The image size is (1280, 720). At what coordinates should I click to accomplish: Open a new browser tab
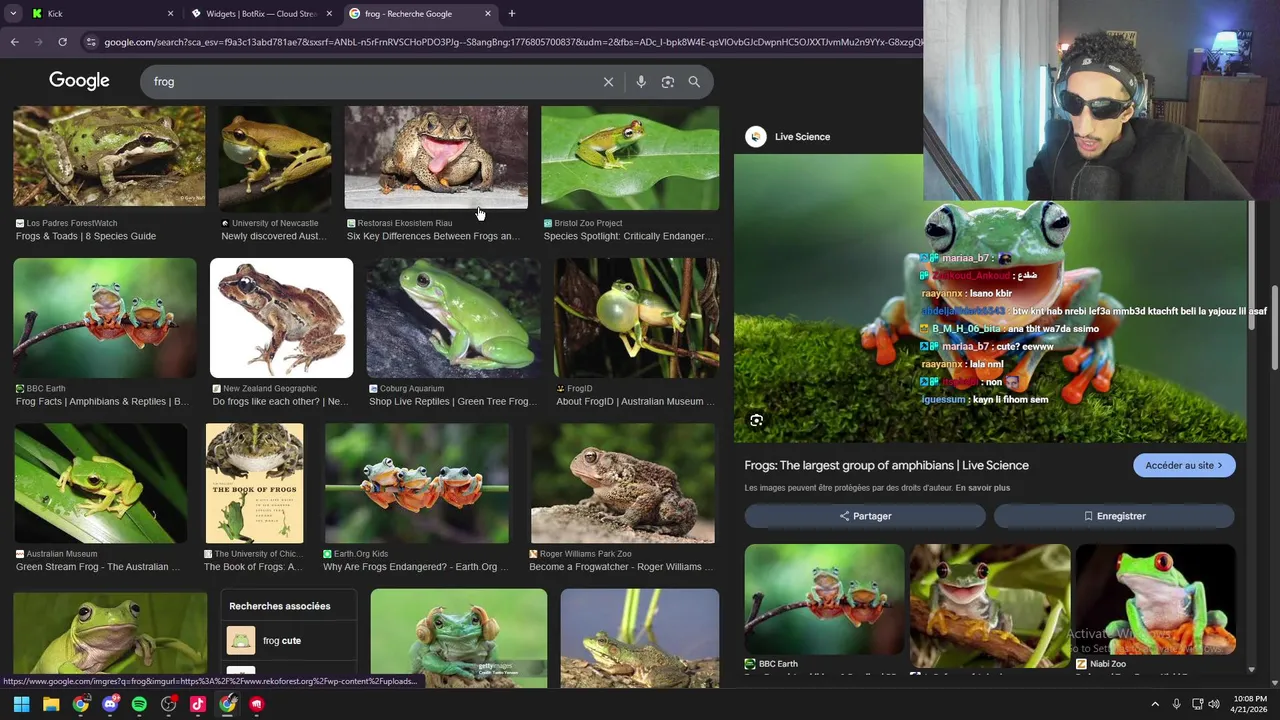coord(512,14)
